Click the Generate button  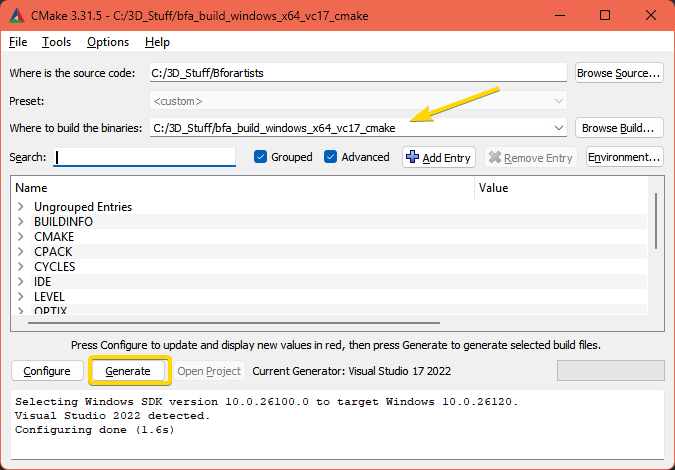(x=128, y=371)
